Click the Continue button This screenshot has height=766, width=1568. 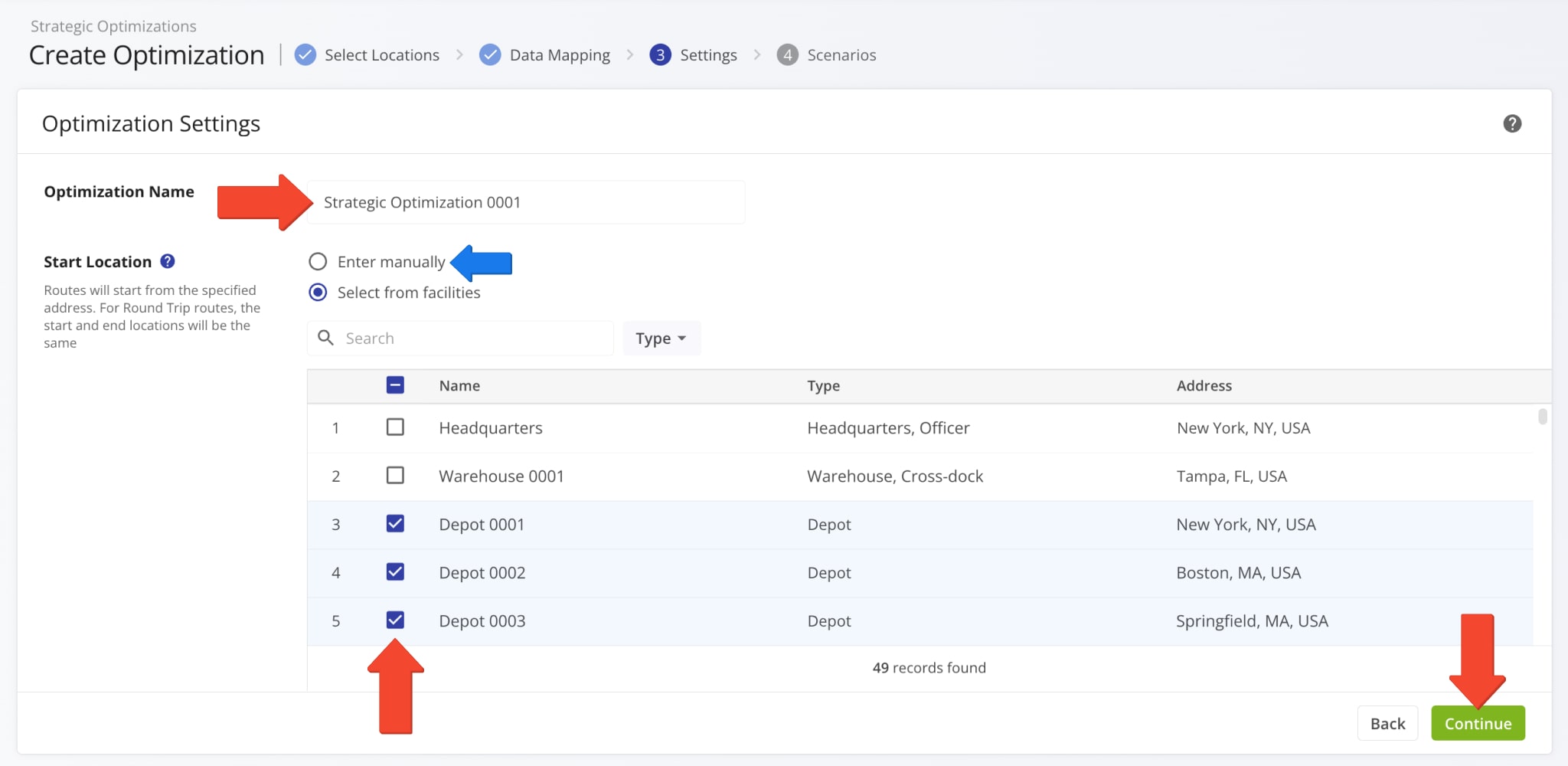[1477, 722]
